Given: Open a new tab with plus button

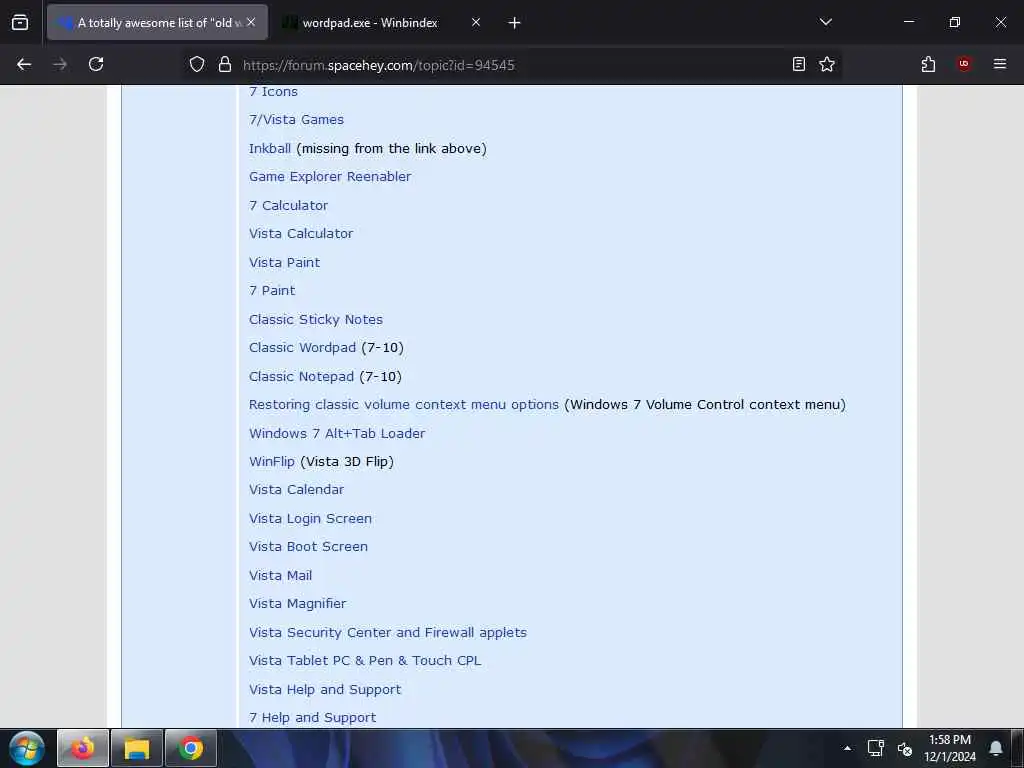Looking at the screenshot, I should pyautogui.click(x=515, y=23).
